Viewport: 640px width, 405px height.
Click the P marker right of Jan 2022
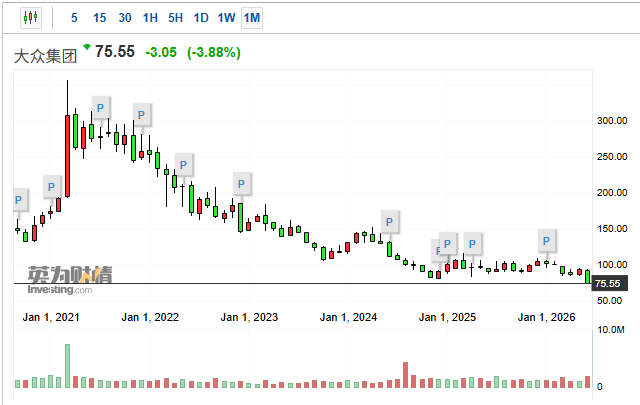tap(183, 165)
